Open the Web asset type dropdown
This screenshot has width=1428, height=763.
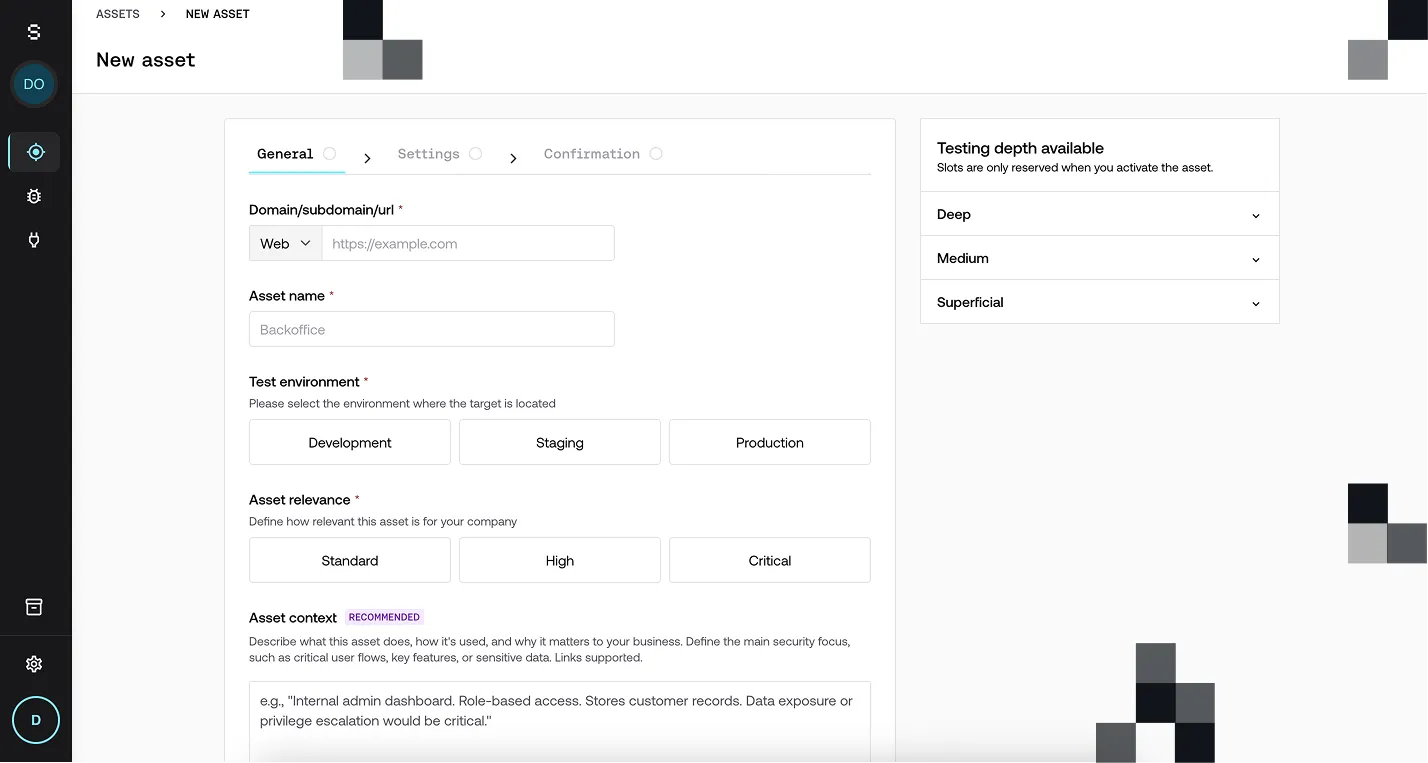coord(286,243)
